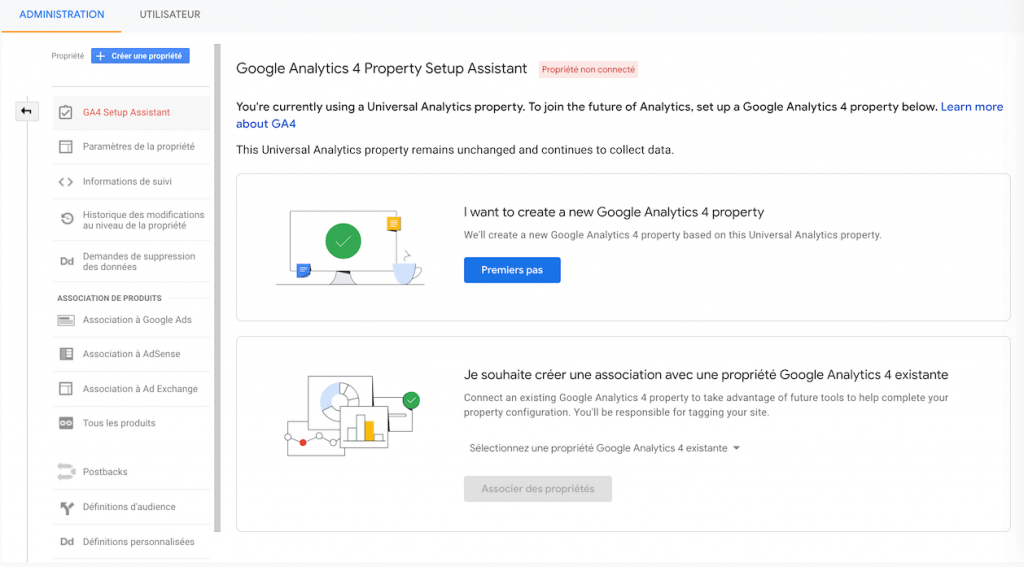This screenshot has height=567, width=1024.
Task: Click the Postbacks arrows icon
Action: coord(66,472)
